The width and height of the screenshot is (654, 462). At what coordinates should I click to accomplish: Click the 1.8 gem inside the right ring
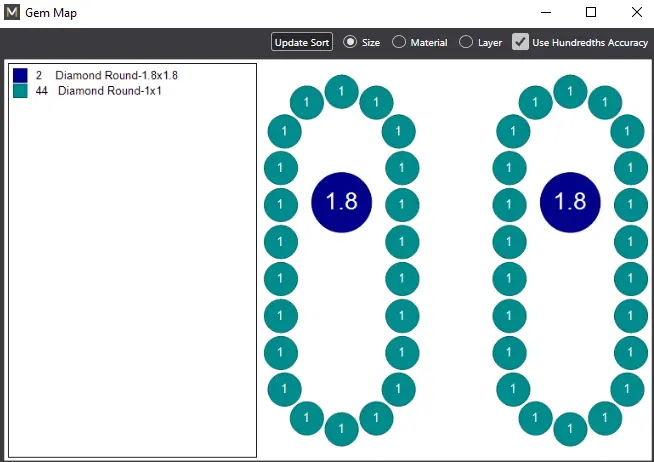pos(570,201)
